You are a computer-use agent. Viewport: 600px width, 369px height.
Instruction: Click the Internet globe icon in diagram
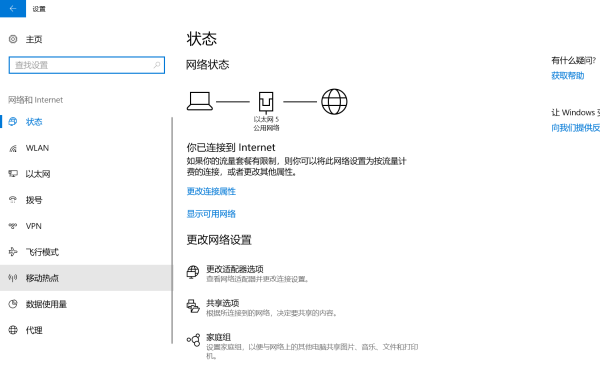pyautogui.click(x=334, y=101)
